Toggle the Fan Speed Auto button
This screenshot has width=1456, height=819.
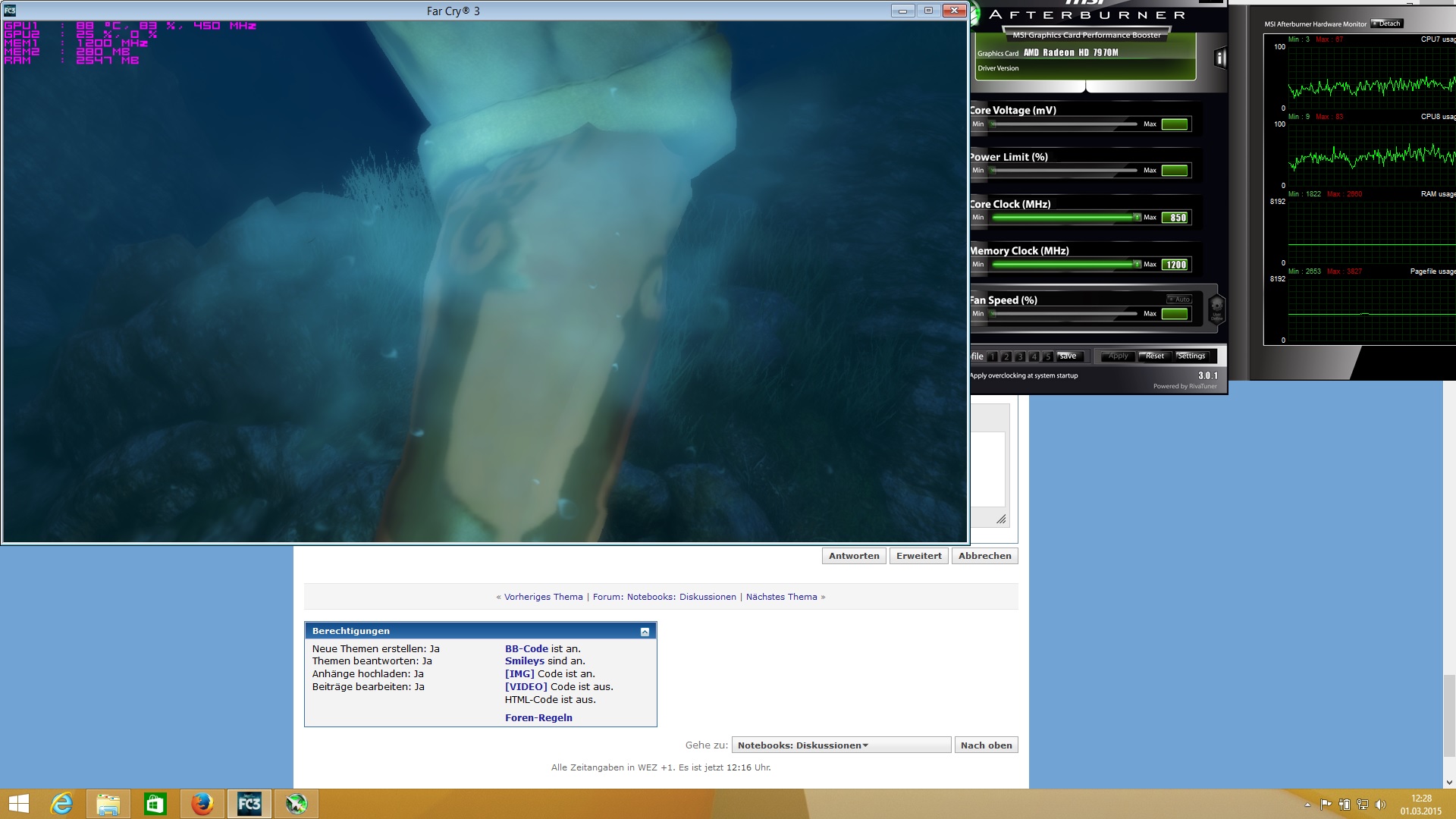click(1179, 299)
